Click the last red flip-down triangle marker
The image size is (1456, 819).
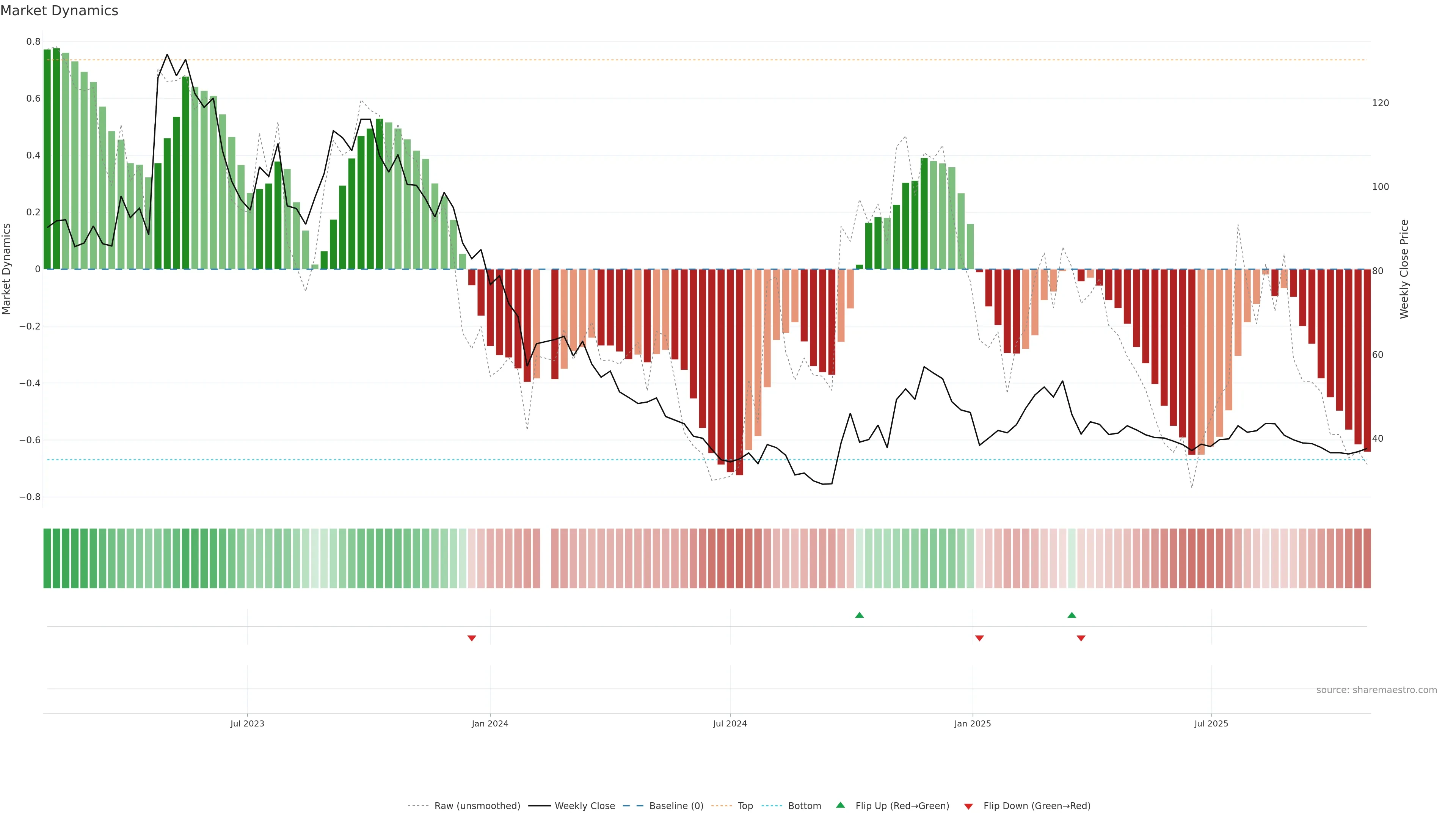1081,638
